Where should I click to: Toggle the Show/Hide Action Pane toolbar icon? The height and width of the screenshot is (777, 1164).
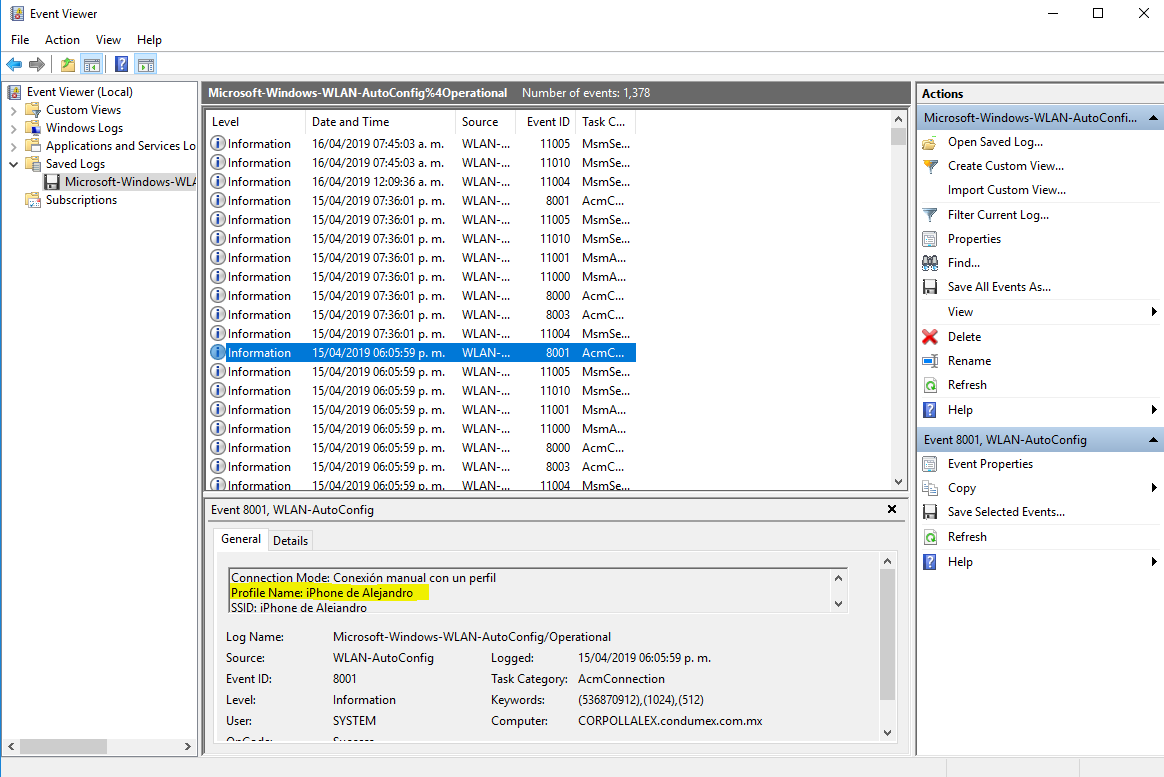click(146, 65)
